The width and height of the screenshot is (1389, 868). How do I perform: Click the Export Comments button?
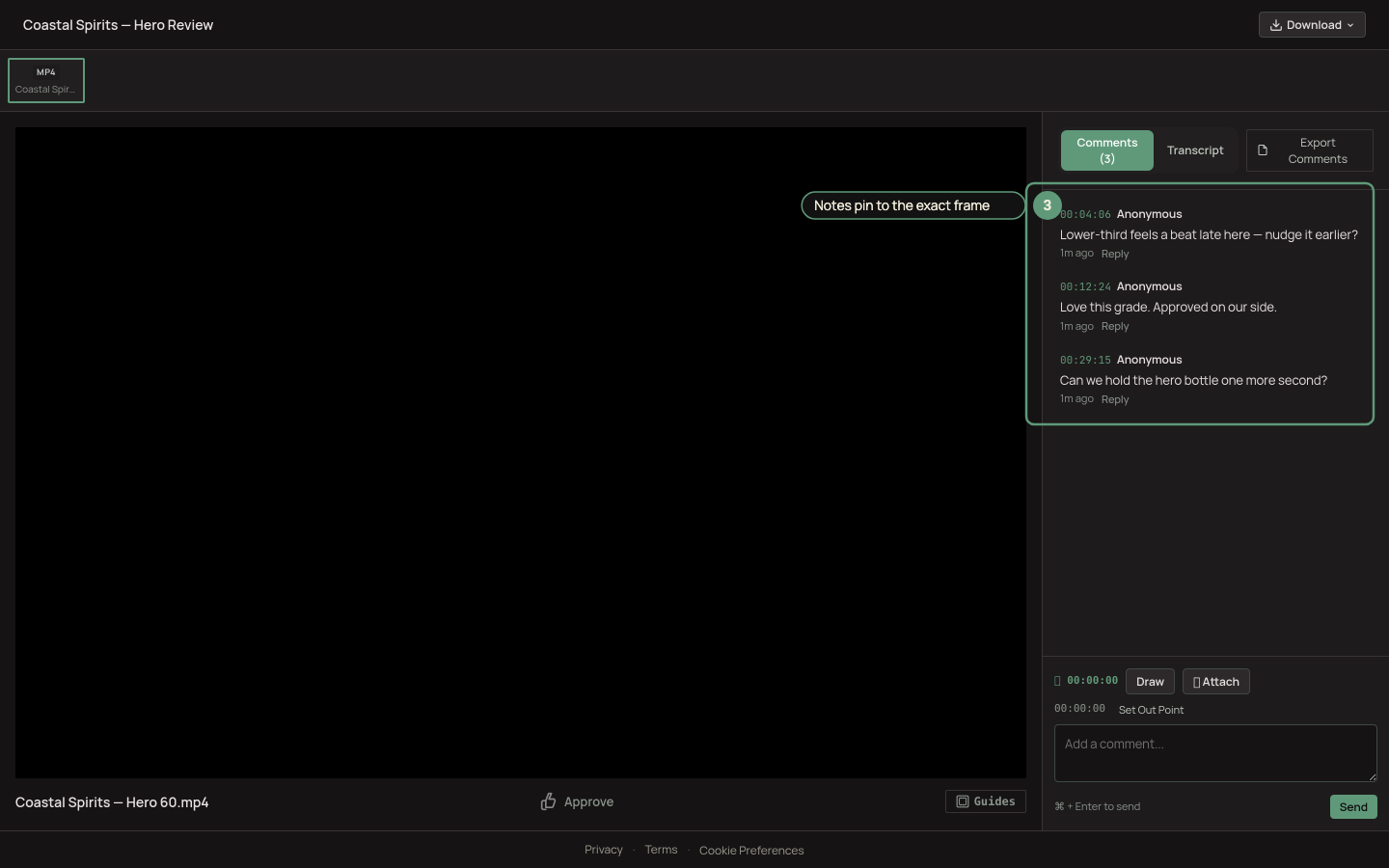[x=1309, y=150]
